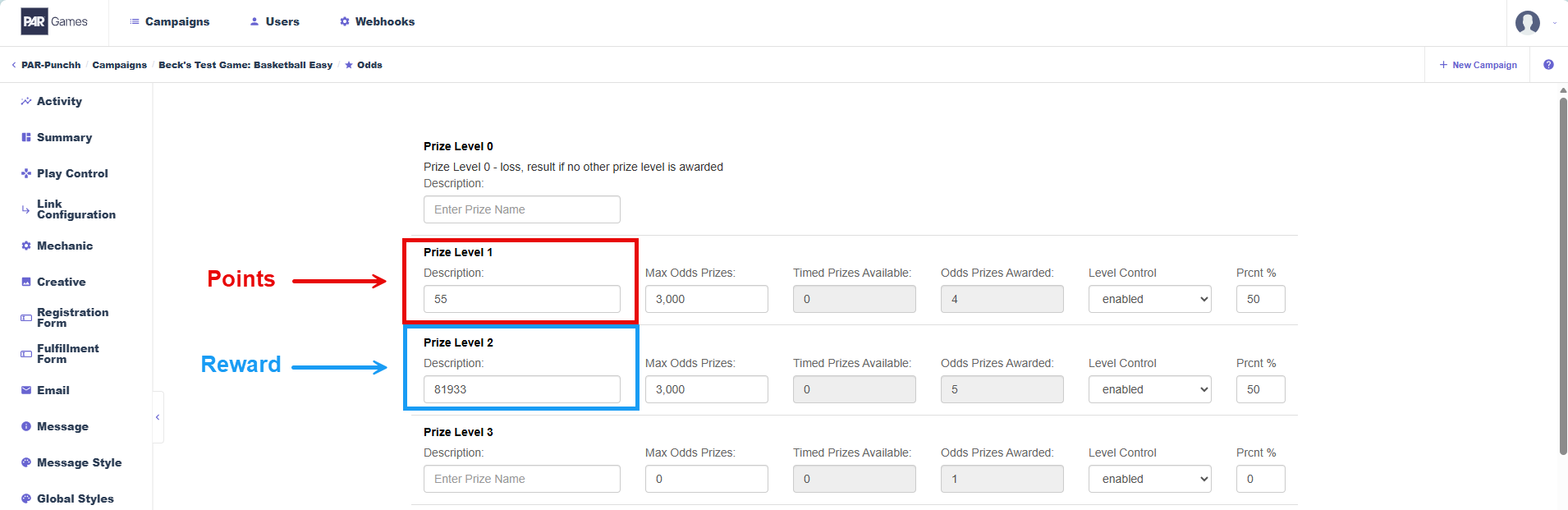This screenshot has height=510, width=1568.
Task: Open Level Control dropdown for Prize Level 2
Action: pyautogui.click(x=1150, y=389)
